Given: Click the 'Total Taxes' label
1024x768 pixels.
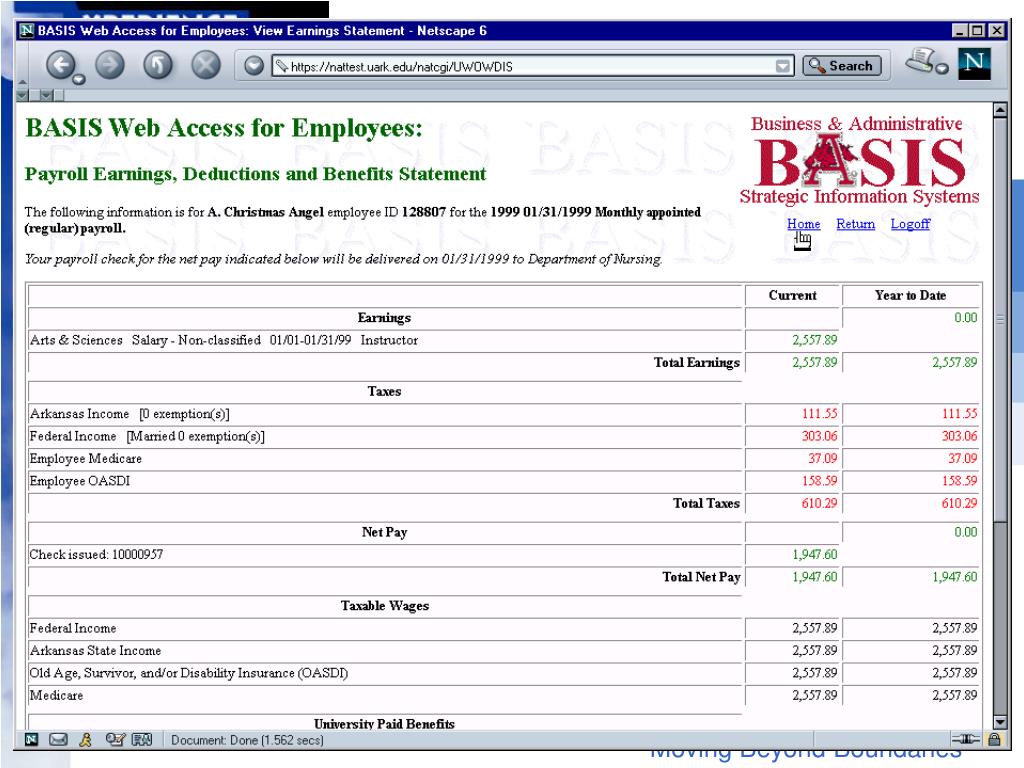Looking at the screenshot, I should tap(707, 504).
